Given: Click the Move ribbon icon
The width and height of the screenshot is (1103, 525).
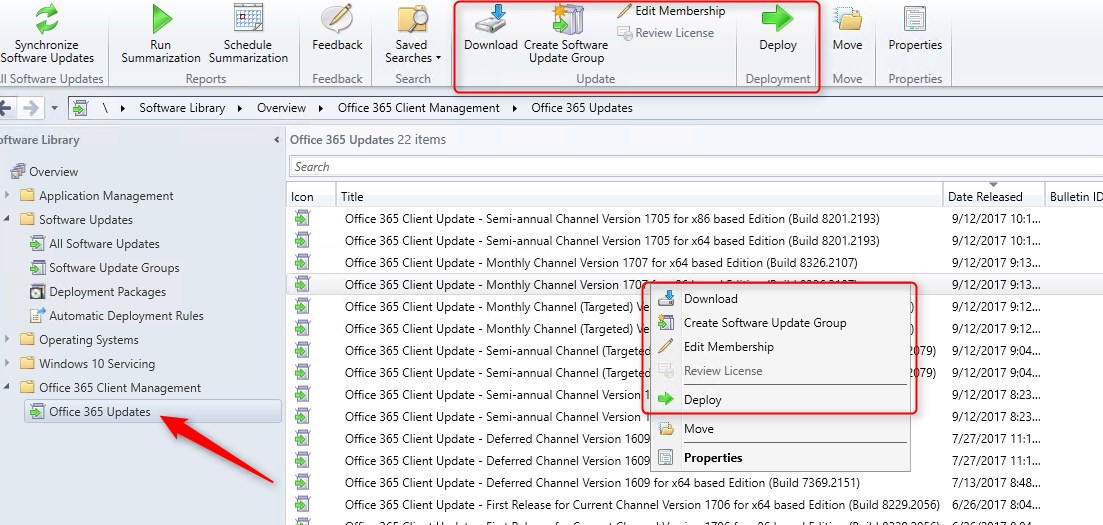Looking at the screenshot, I should coord(847,19).
